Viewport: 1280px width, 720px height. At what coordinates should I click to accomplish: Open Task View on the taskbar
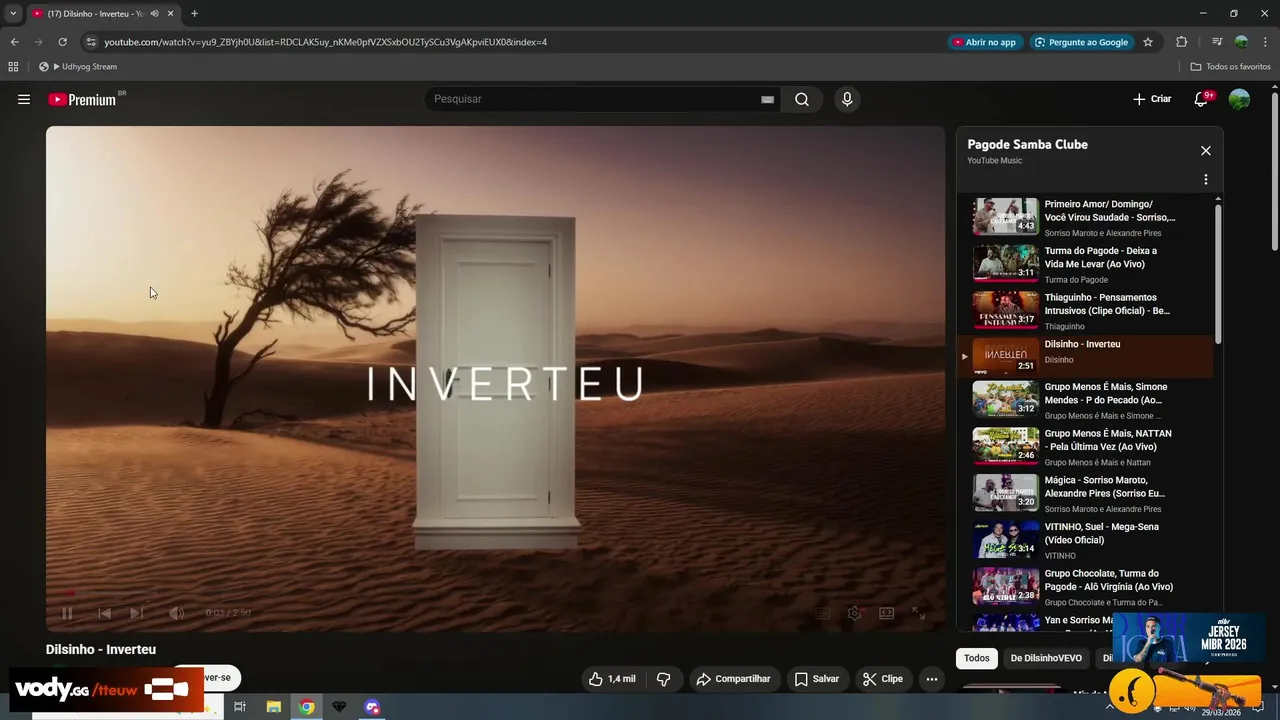click(240, 707)
